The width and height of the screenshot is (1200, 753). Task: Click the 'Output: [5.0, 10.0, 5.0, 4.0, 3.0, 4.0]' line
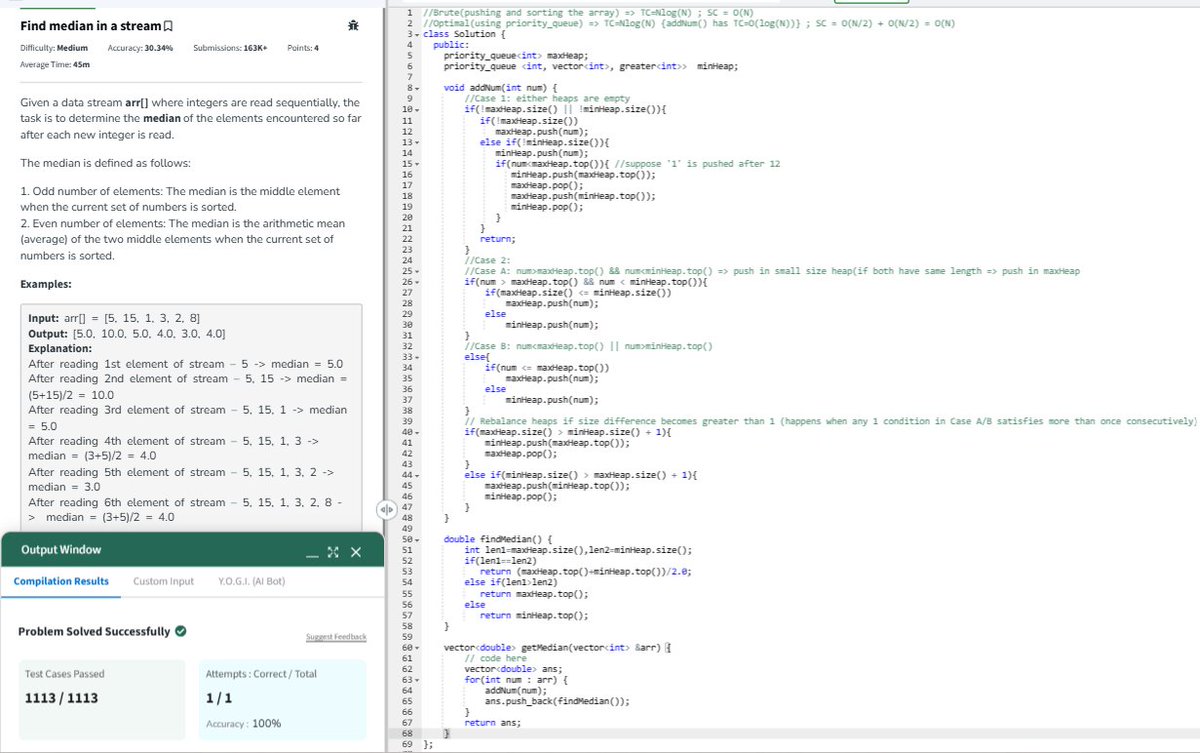pos(126,334)
